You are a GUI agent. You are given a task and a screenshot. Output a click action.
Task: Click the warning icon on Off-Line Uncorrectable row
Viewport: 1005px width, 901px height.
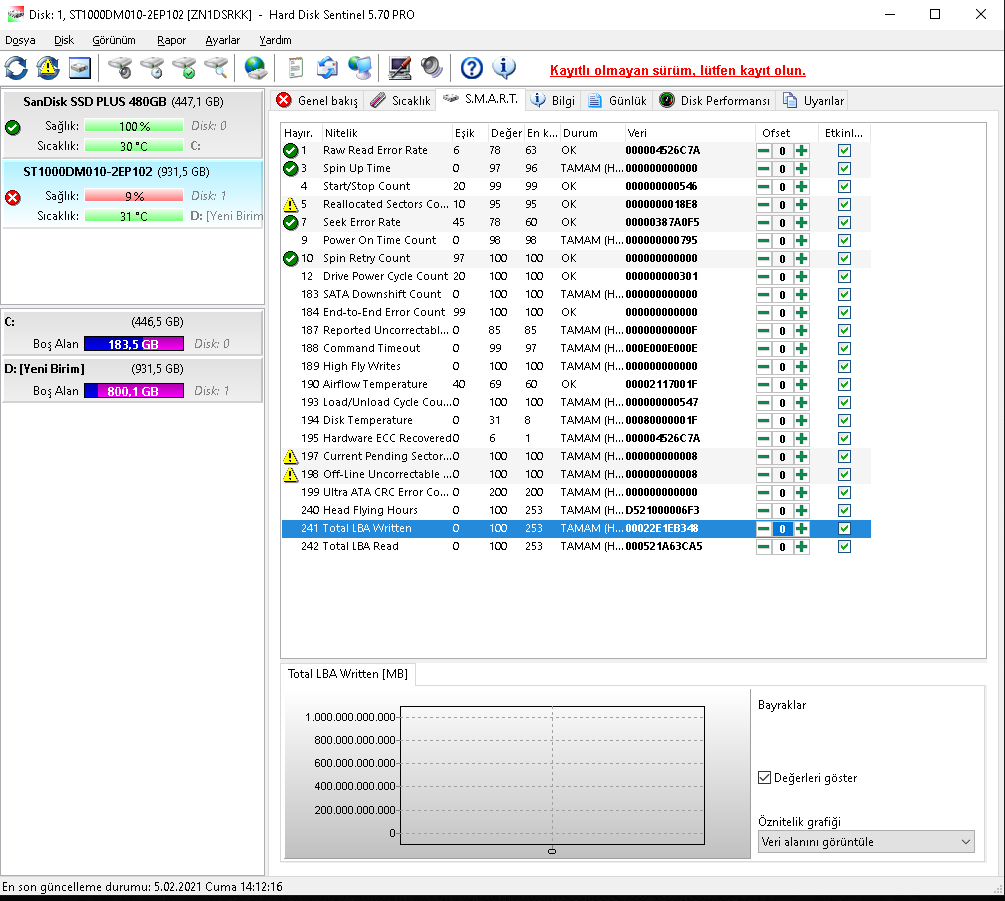290,474
